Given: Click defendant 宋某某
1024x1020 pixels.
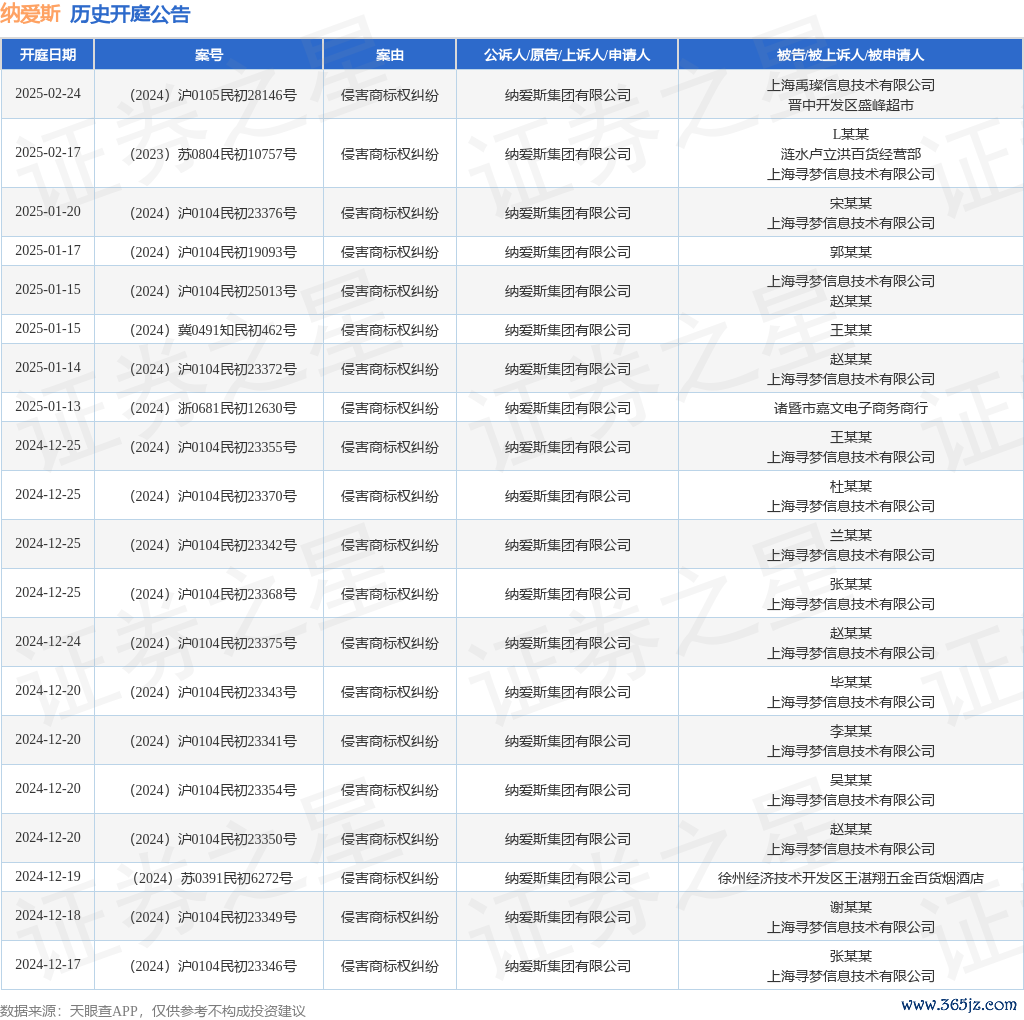Looking at the screenshot, I should tap(850, 203).
